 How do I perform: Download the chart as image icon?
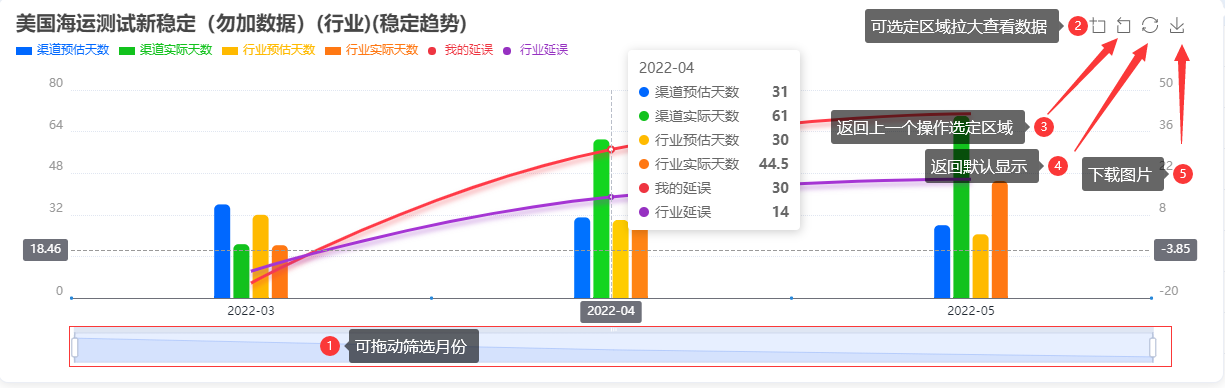pos(1177,26)
